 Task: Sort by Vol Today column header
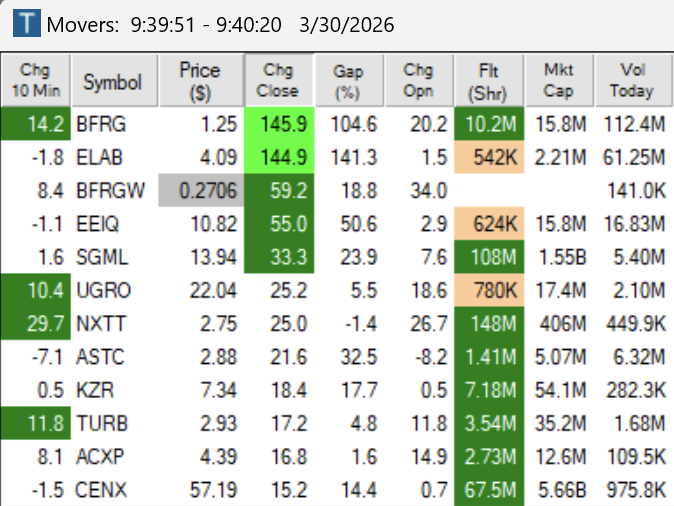click(x=633, y=80)
